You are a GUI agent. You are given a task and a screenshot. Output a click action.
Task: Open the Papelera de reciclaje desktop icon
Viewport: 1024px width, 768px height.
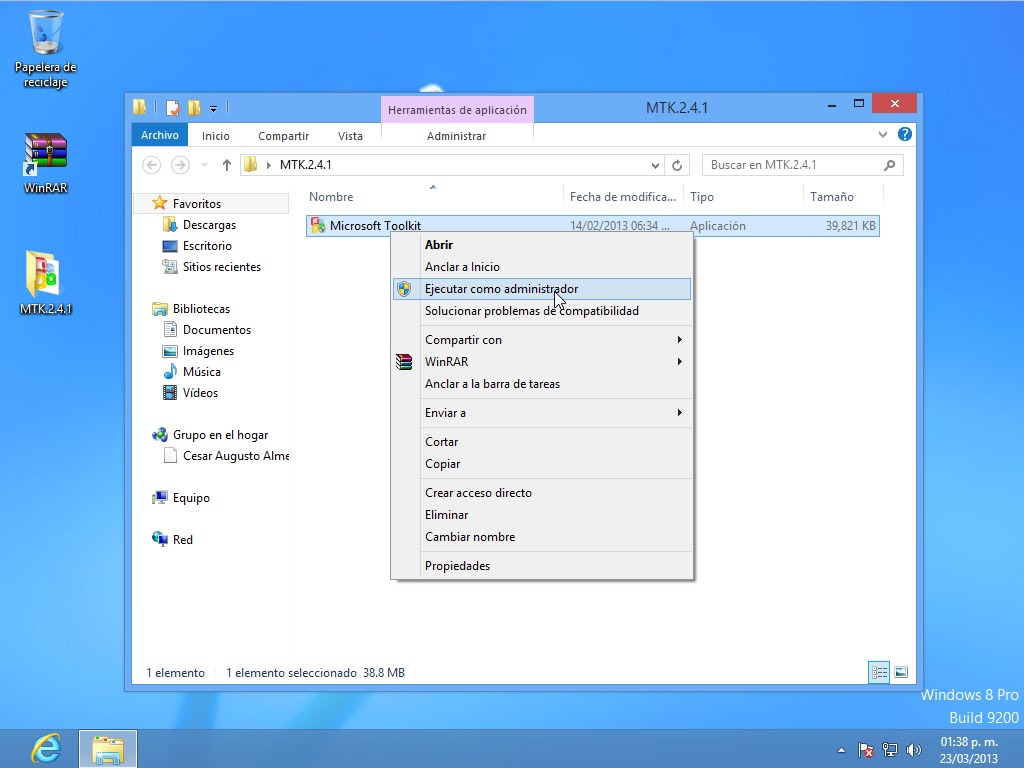pyautogui.click(x=45, y=49)
